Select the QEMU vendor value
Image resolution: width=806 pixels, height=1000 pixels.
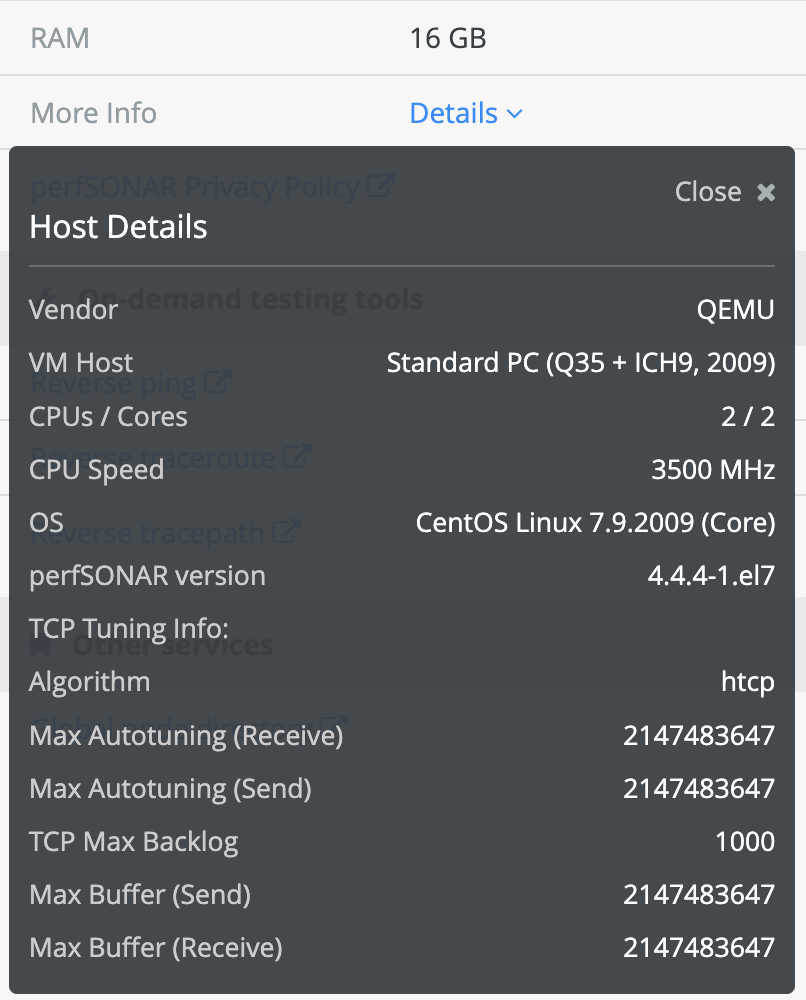click(x=735, y=310)
